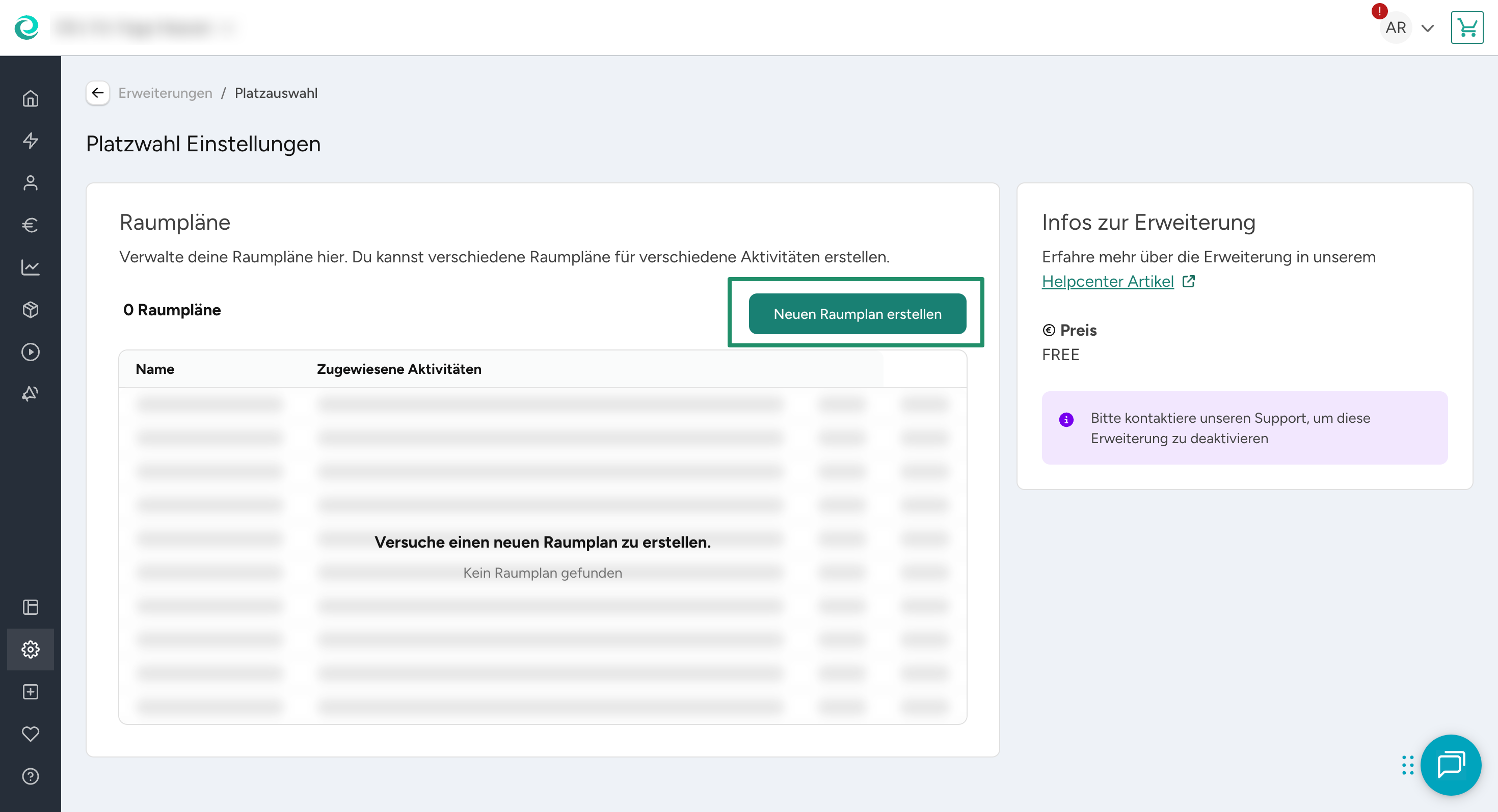Click the megaphone marketing sidebar icon
The width and height of the screenshot is (1498, 812).
click(30, 394)
